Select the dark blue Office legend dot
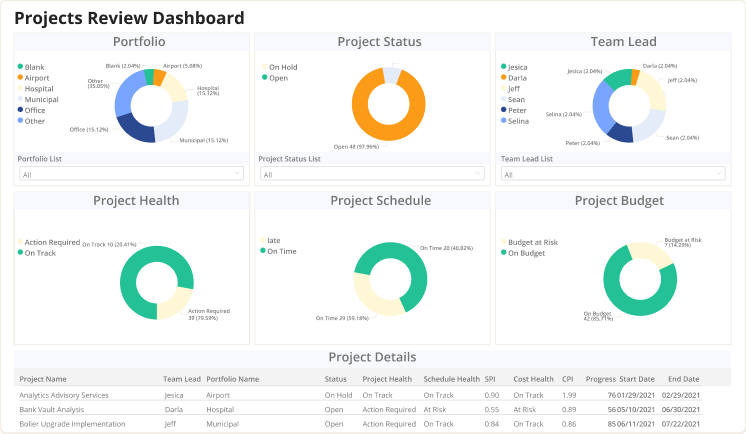 21,110
